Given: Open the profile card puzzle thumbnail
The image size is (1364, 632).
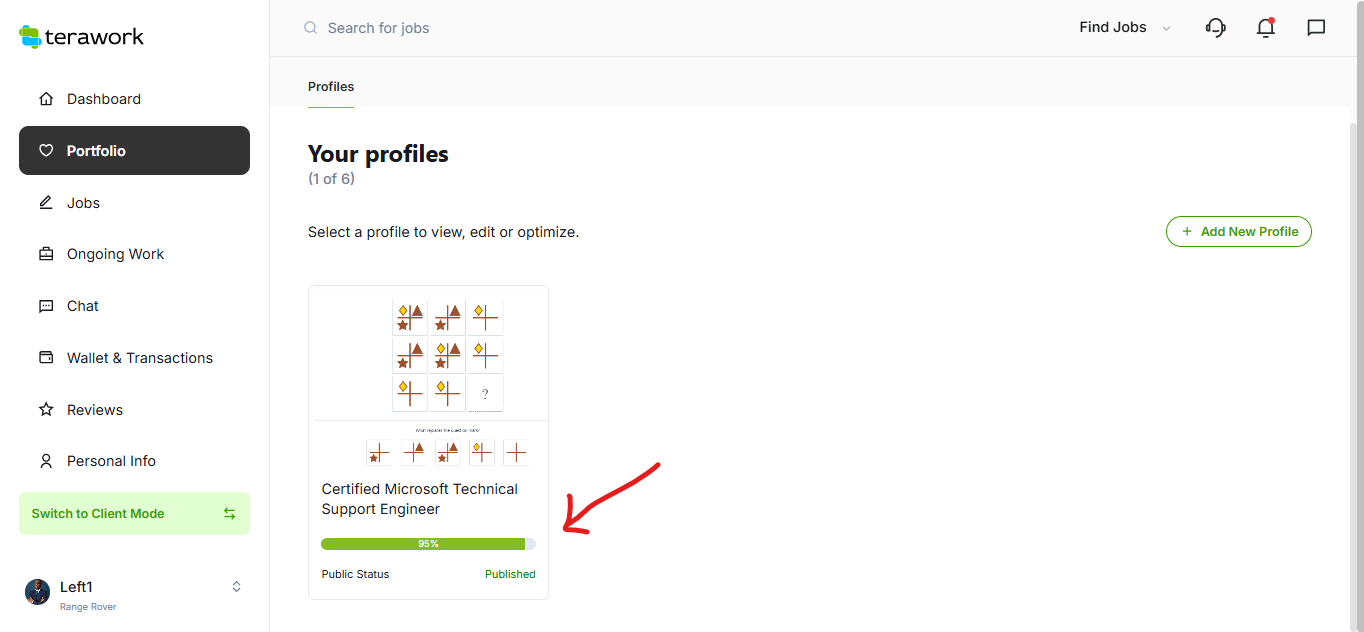Looking at the screenshot, I should [x=448, y=378].
